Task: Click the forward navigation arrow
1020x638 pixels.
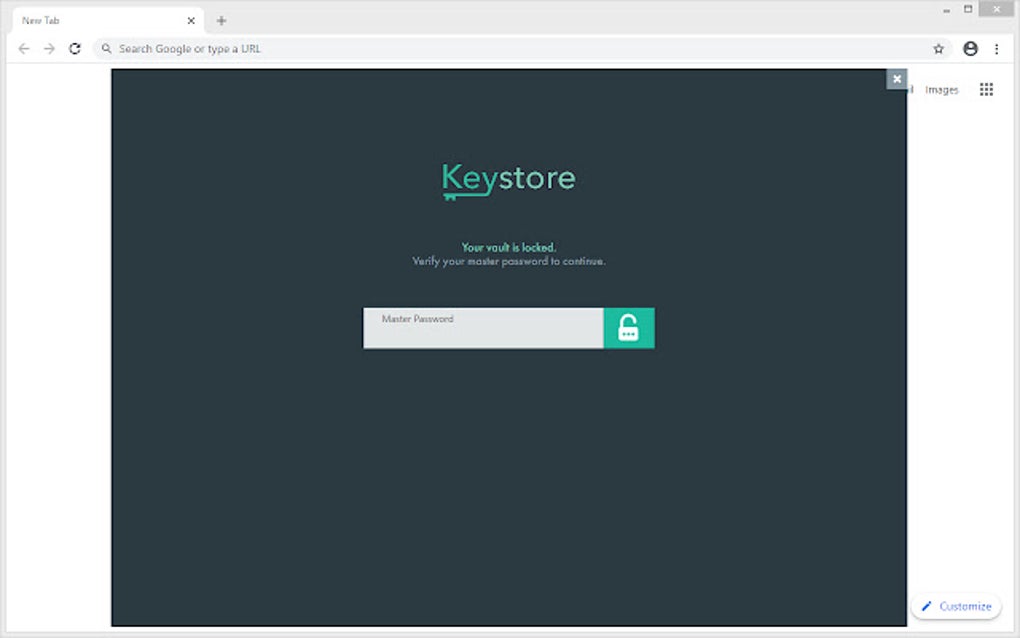Action: (48, 47)
